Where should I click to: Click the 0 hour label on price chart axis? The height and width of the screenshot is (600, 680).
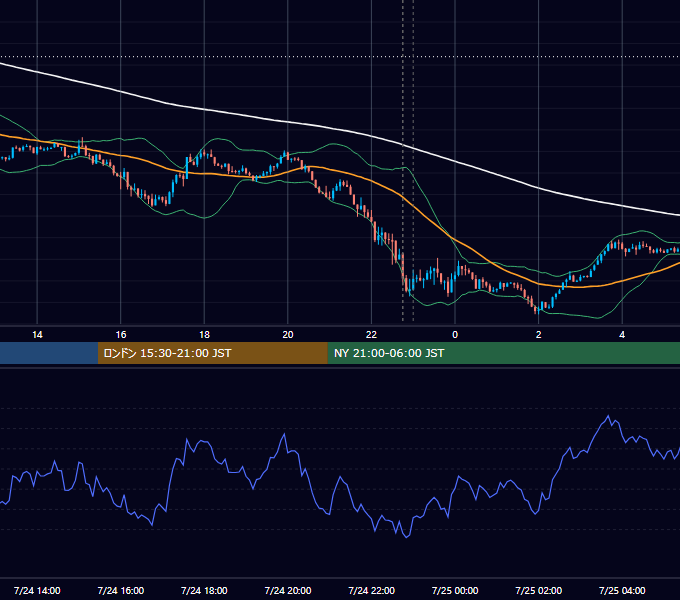tap(455, 335)
